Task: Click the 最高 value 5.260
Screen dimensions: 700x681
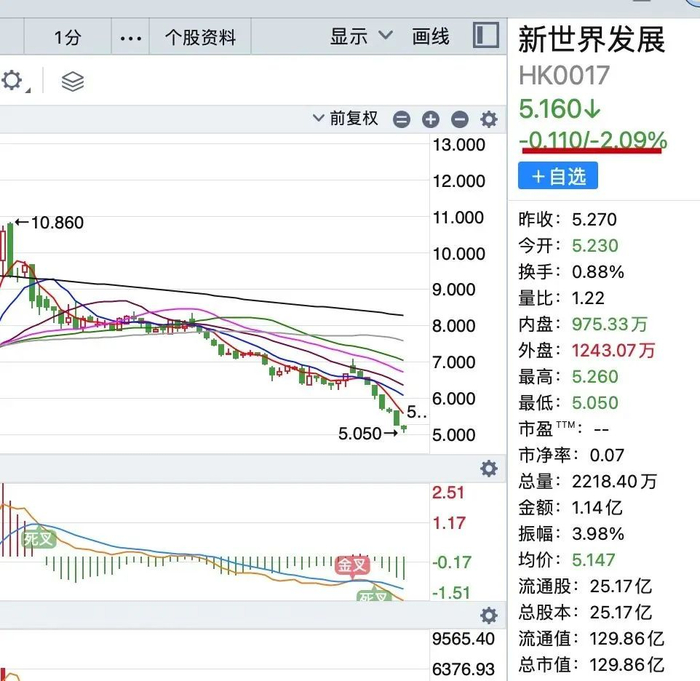Action: click(x=595, y=377)
